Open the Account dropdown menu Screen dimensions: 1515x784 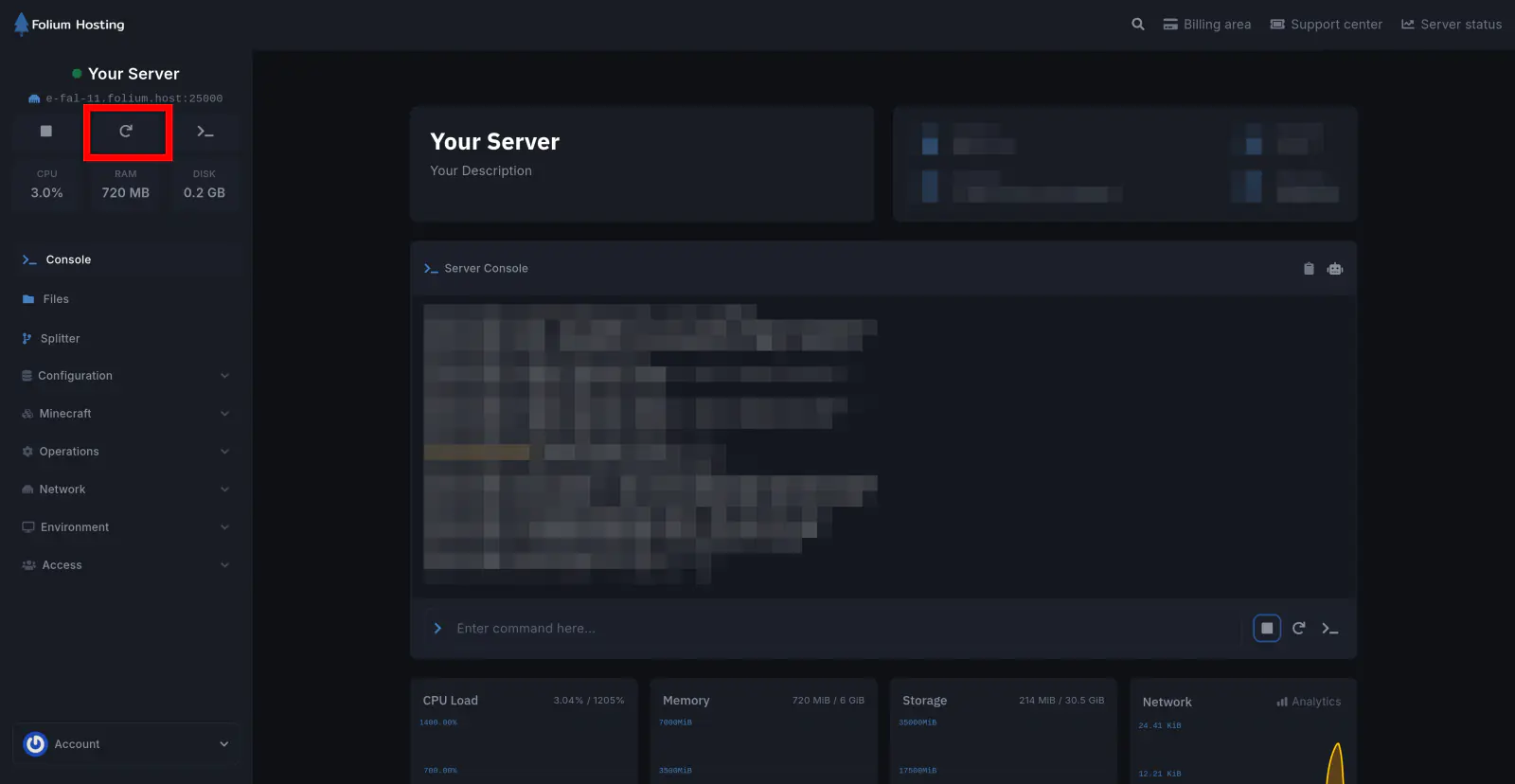point(126,744)
